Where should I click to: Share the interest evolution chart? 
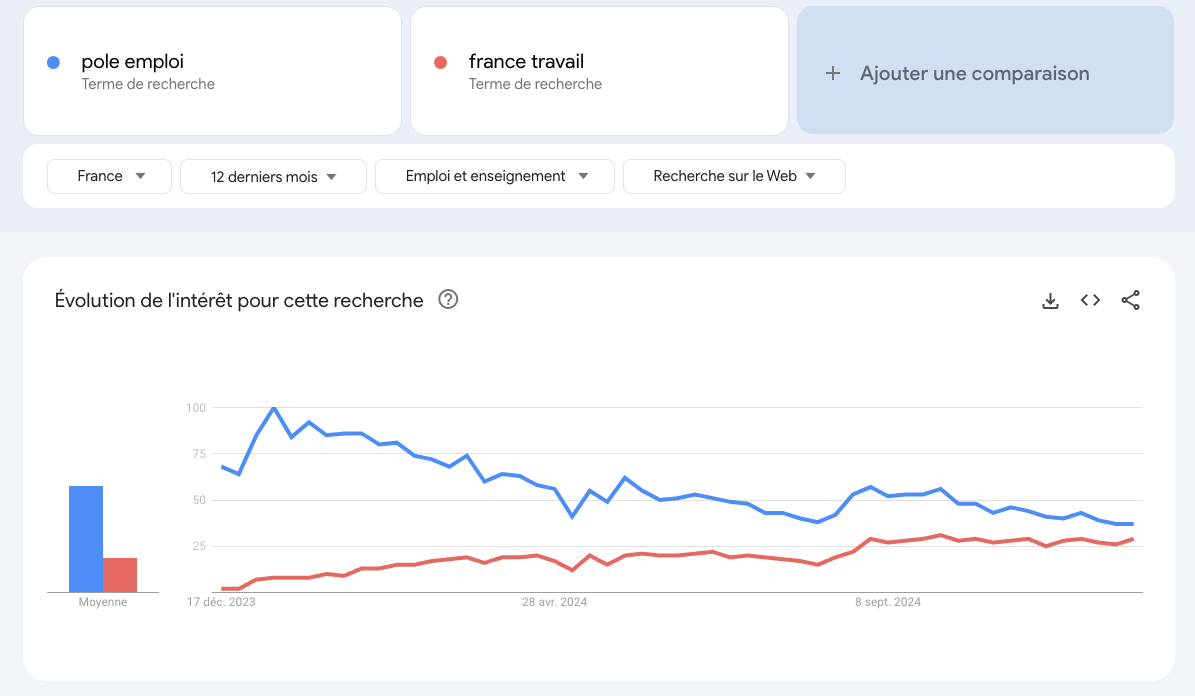pos(1130,300)
